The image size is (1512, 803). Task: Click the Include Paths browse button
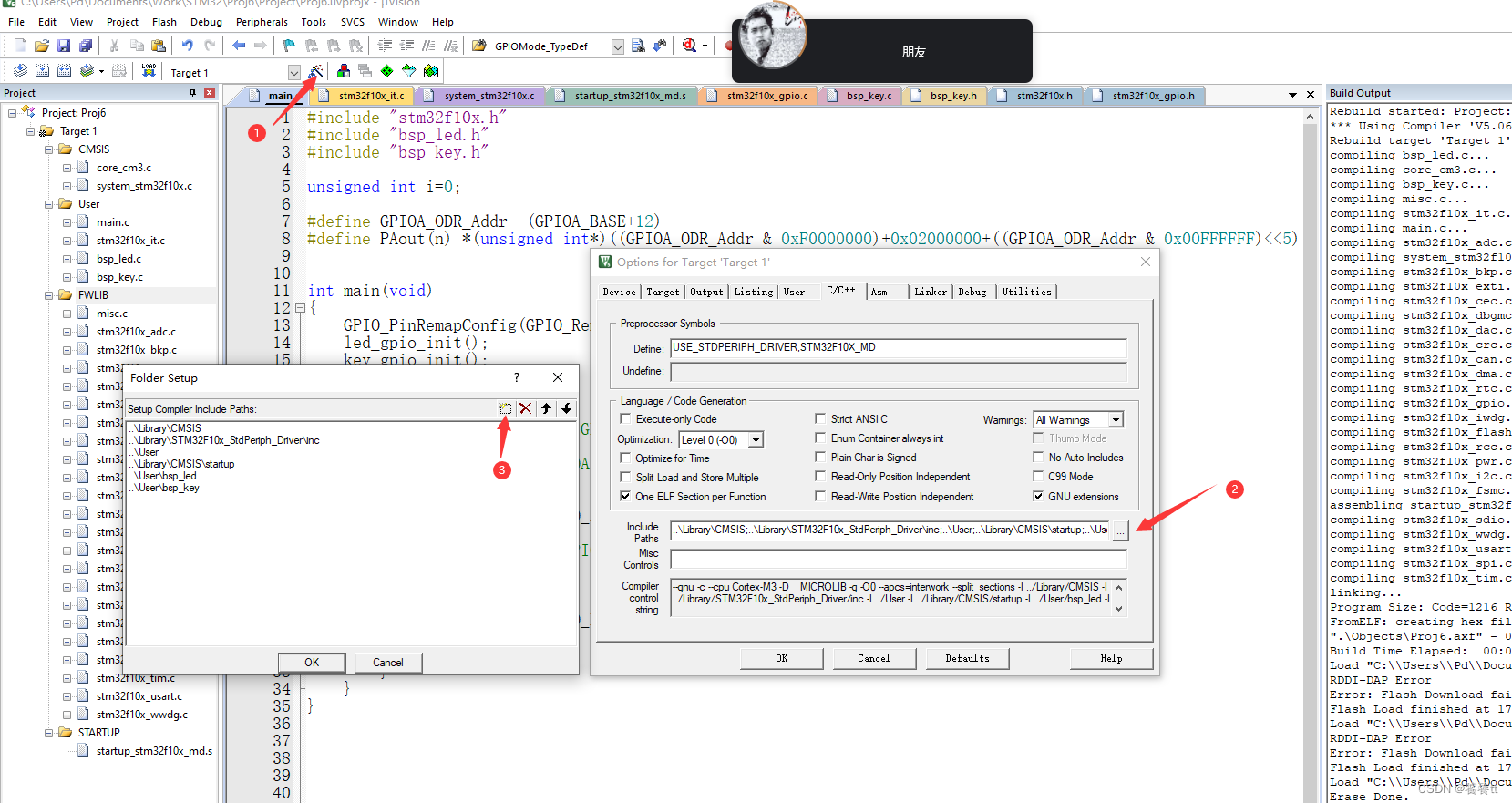point(1121,530)
